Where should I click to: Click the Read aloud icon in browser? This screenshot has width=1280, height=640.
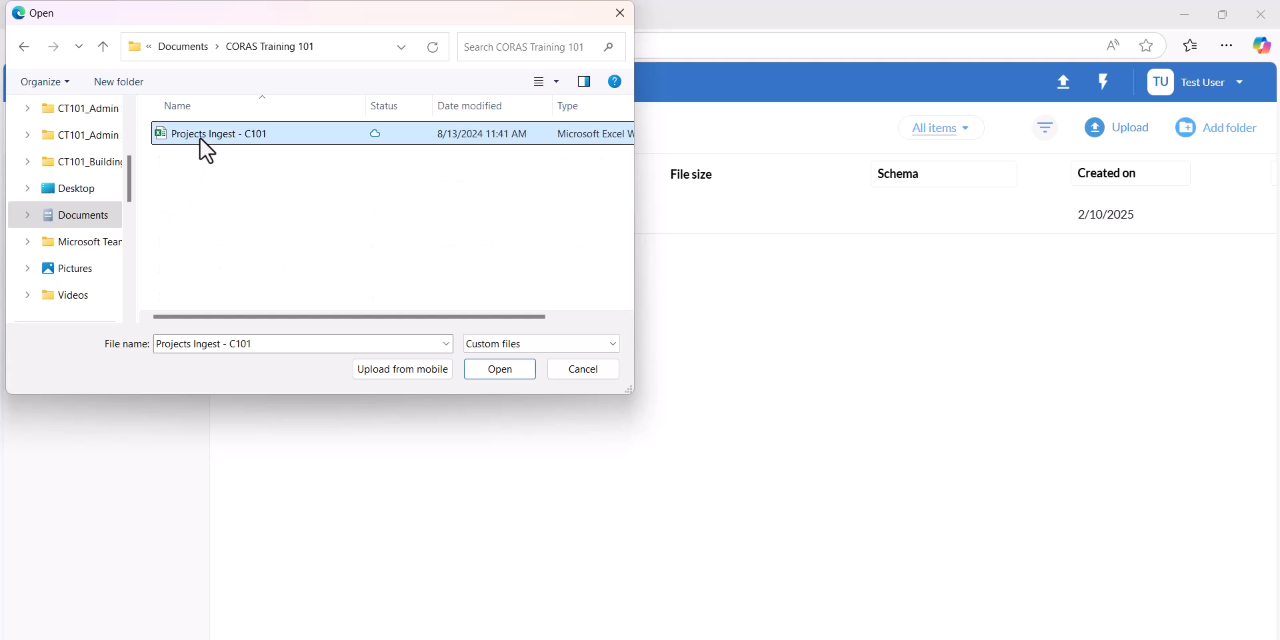click(1113, 45)
